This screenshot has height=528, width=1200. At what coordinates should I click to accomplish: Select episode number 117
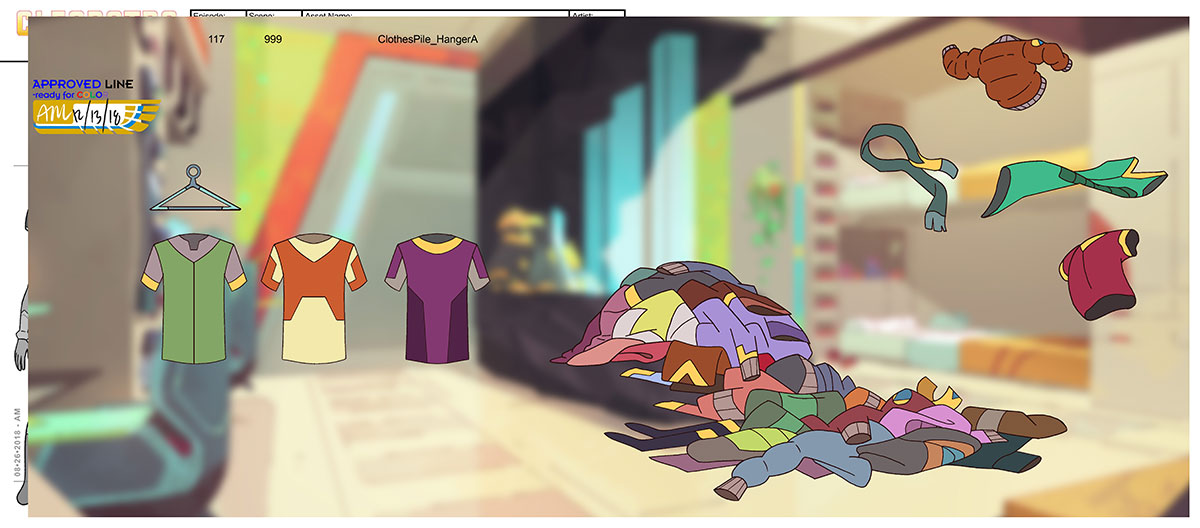(216, 39)
